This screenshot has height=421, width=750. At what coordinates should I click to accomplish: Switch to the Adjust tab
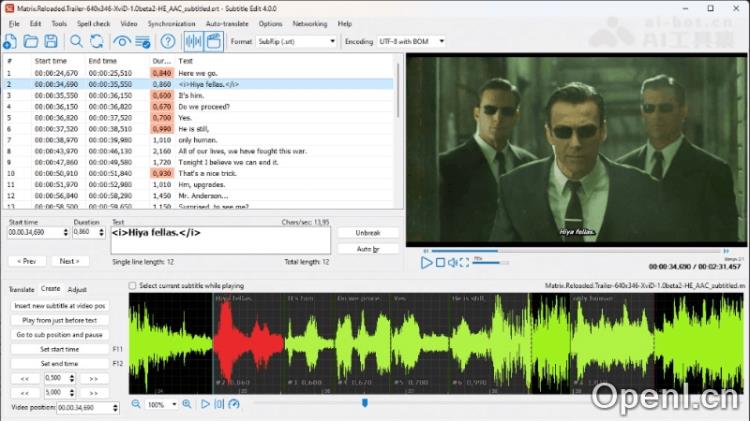pyautogui.click(x=77, y=289)
